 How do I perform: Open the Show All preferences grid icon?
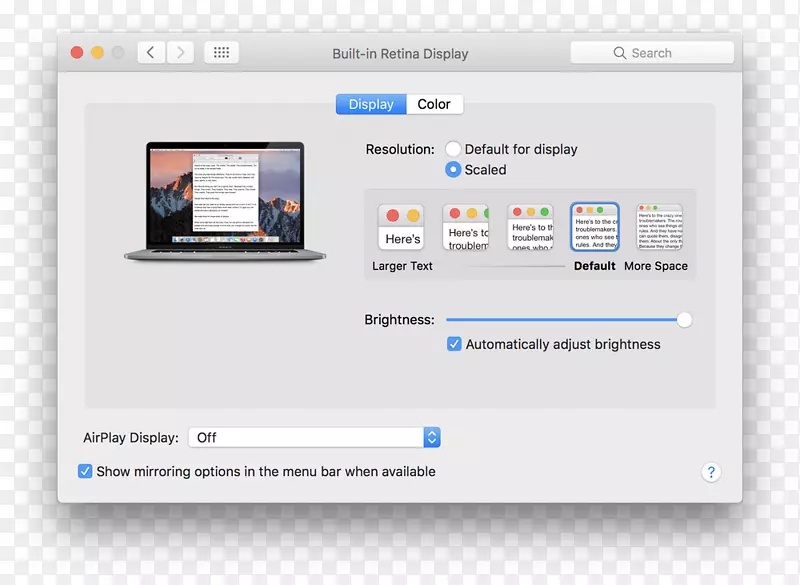tap(221, 52)
